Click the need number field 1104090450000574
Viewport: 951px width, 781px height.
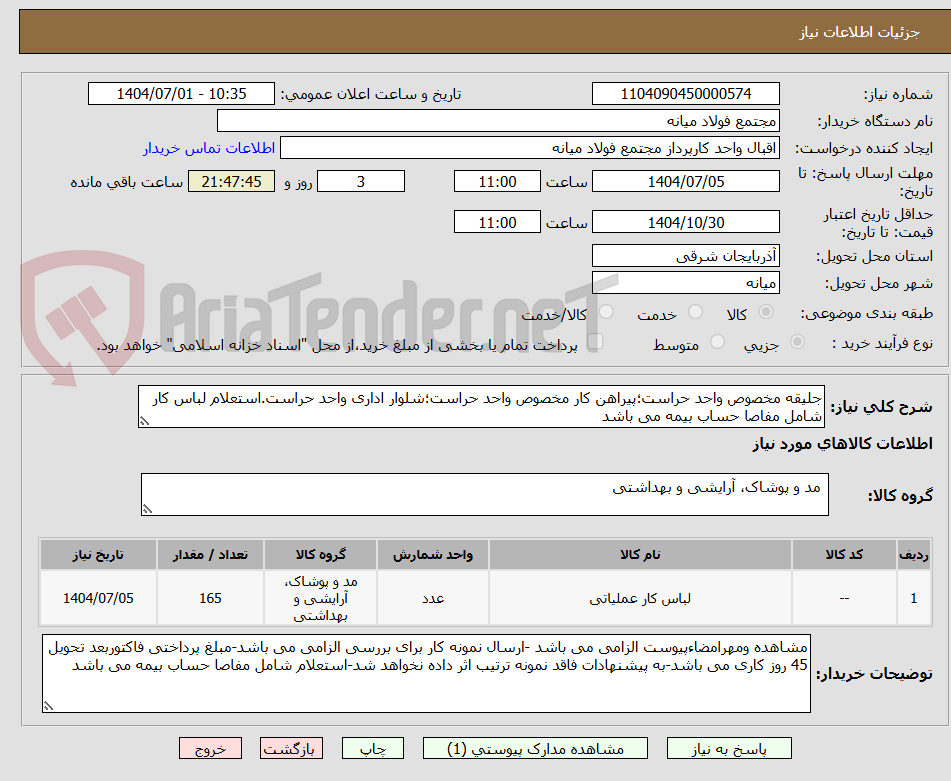(x=686, y=93)
